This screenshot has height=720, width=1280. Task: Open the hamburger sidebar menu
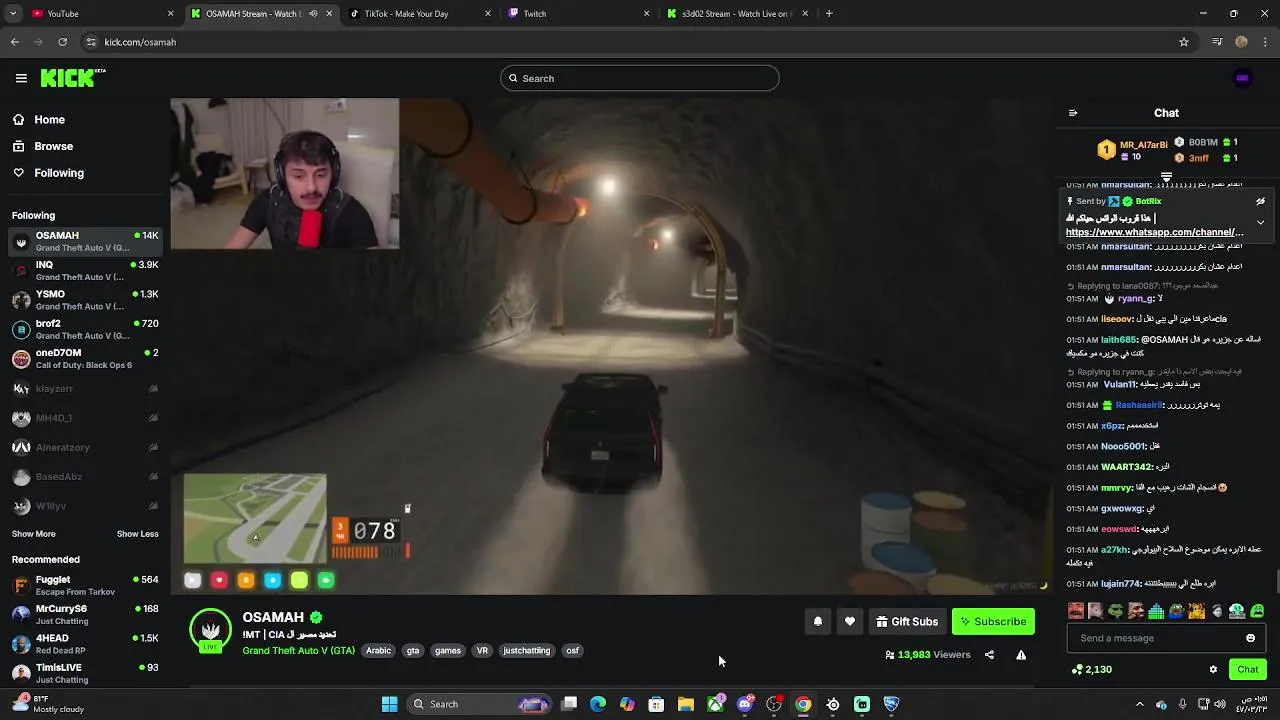tap(21, 78)
